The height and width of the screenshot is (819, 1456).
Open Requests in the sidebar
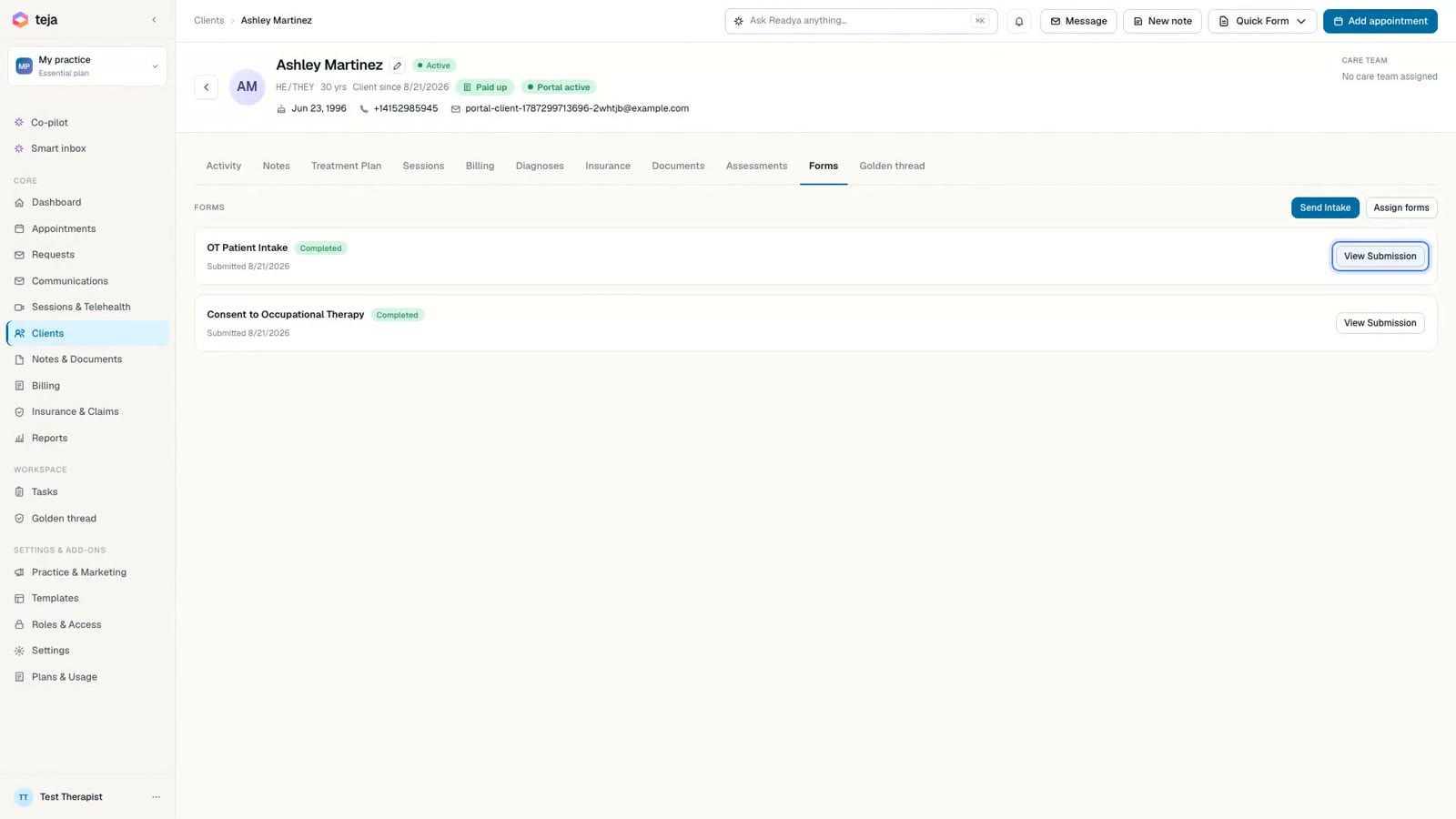pos(87,255)
